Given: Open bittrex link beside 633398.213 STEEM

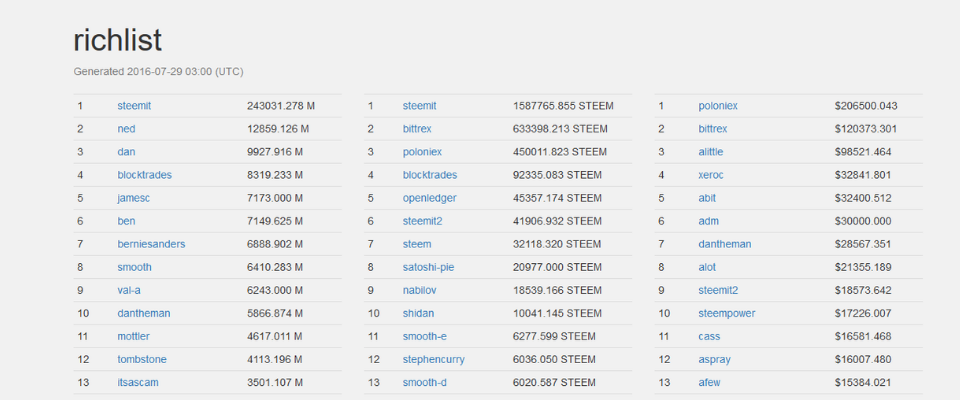Looking at the screenshot, I should (x=419, y=129).
